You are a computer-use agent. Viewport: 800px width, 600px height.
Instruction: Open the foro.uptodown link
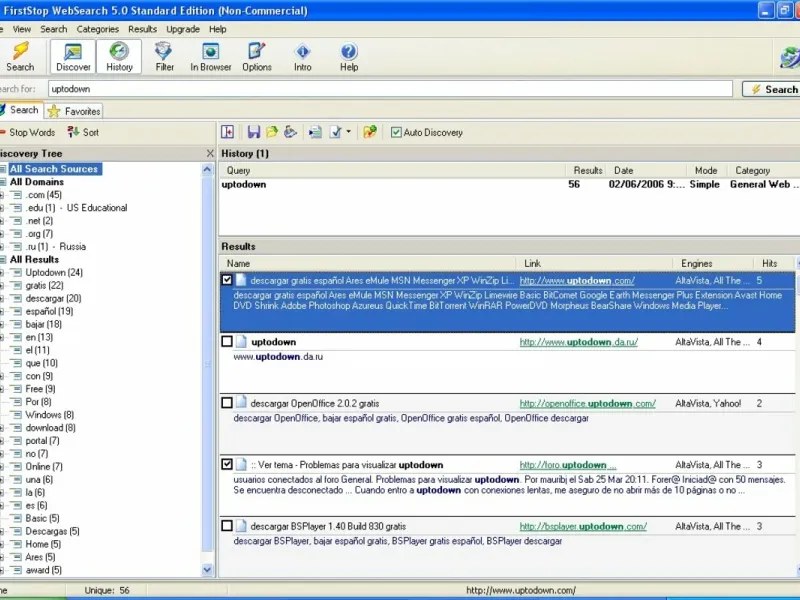568,465
